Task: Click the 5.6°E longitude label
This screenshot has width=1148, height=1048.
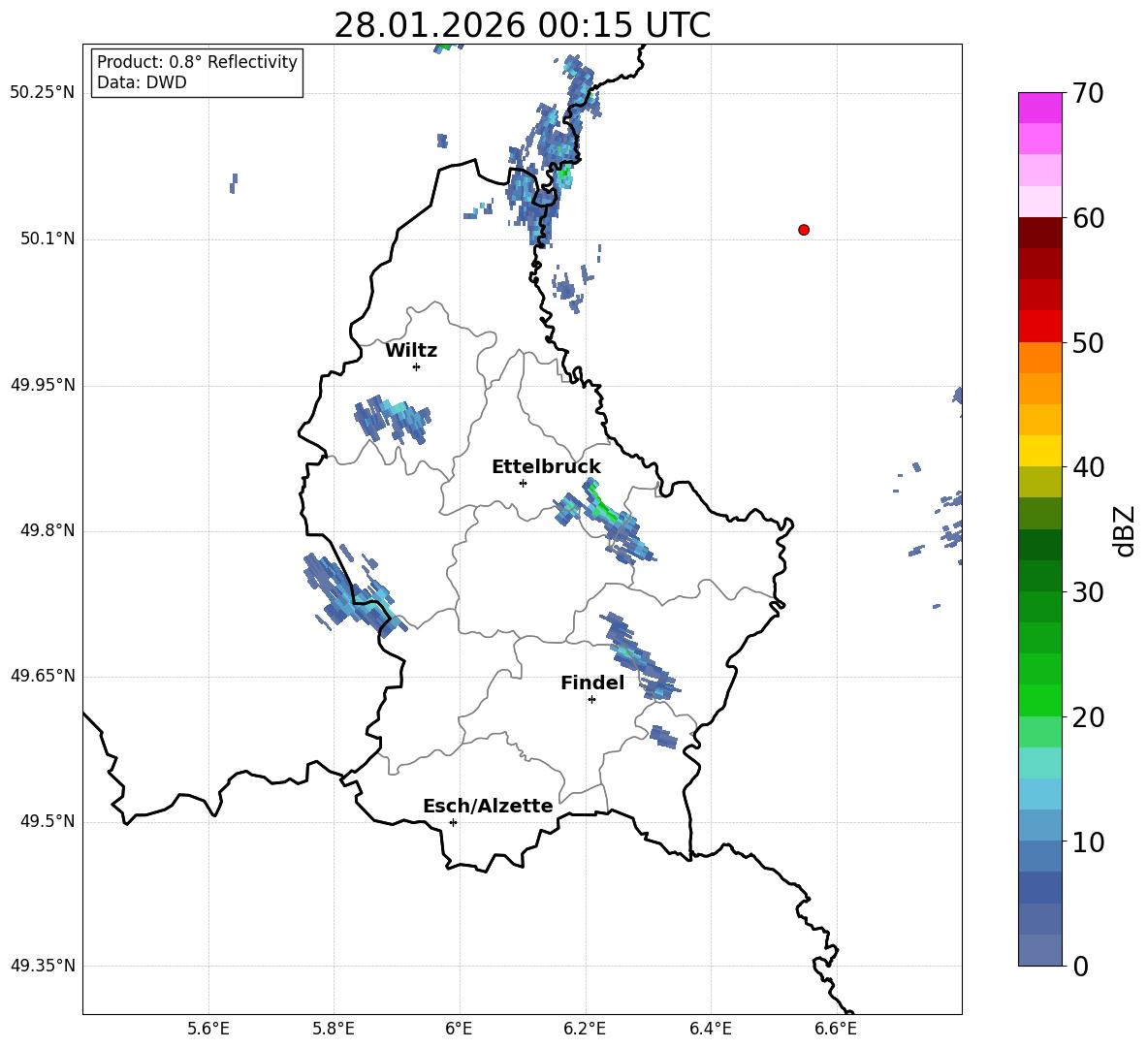Action: click(208, 1029)
